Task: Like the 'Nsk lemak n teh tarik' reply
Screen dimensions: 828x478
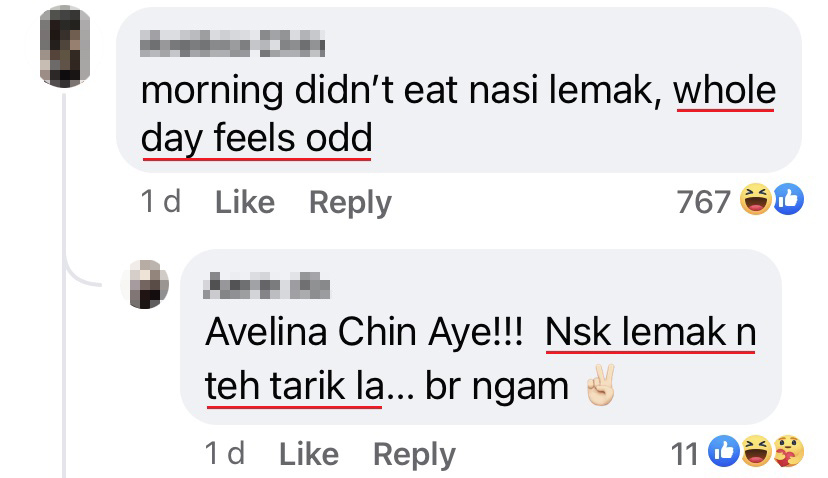Action: point(309,454)
